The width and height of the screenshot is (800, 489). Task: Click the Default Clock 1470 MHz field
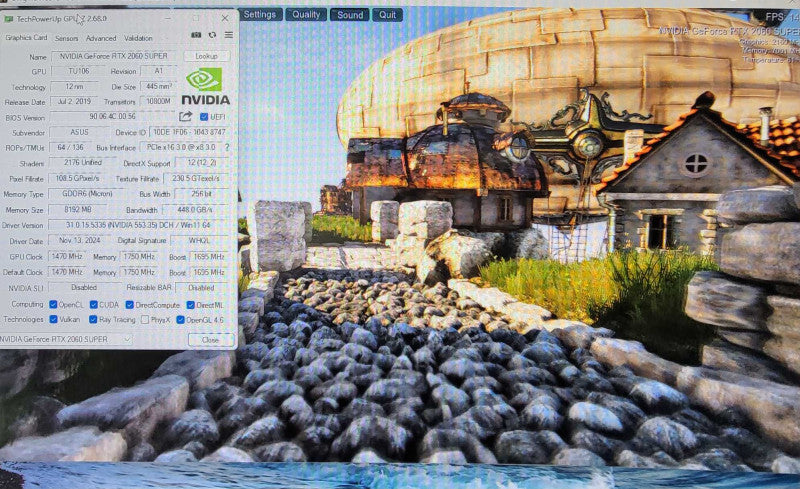tap(66, 272)
